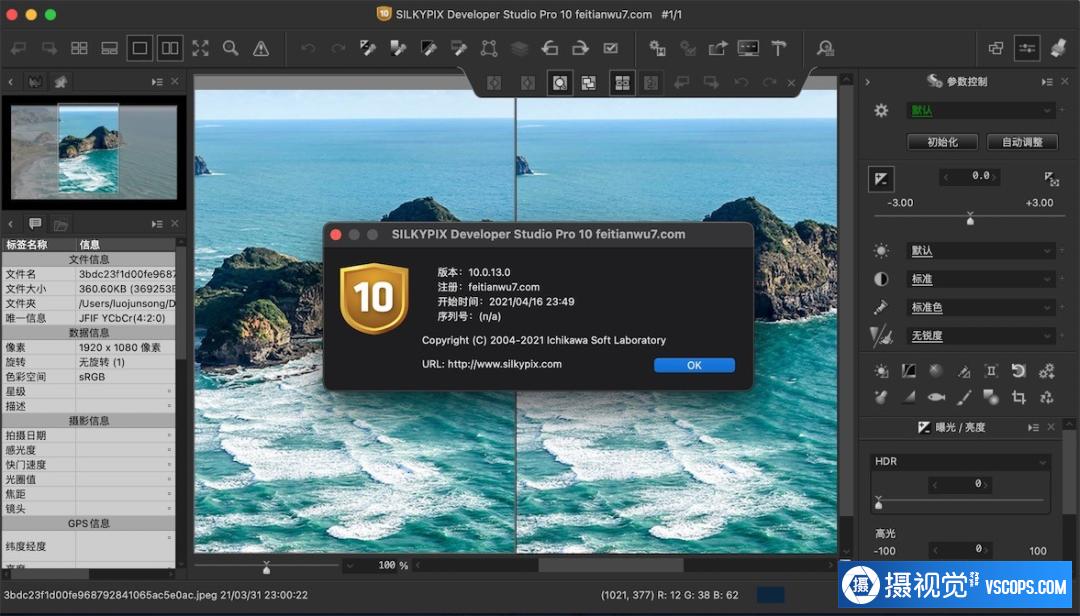
Task: Open the partial correction bounding-box tool
Action: click(x=489, y=48)
